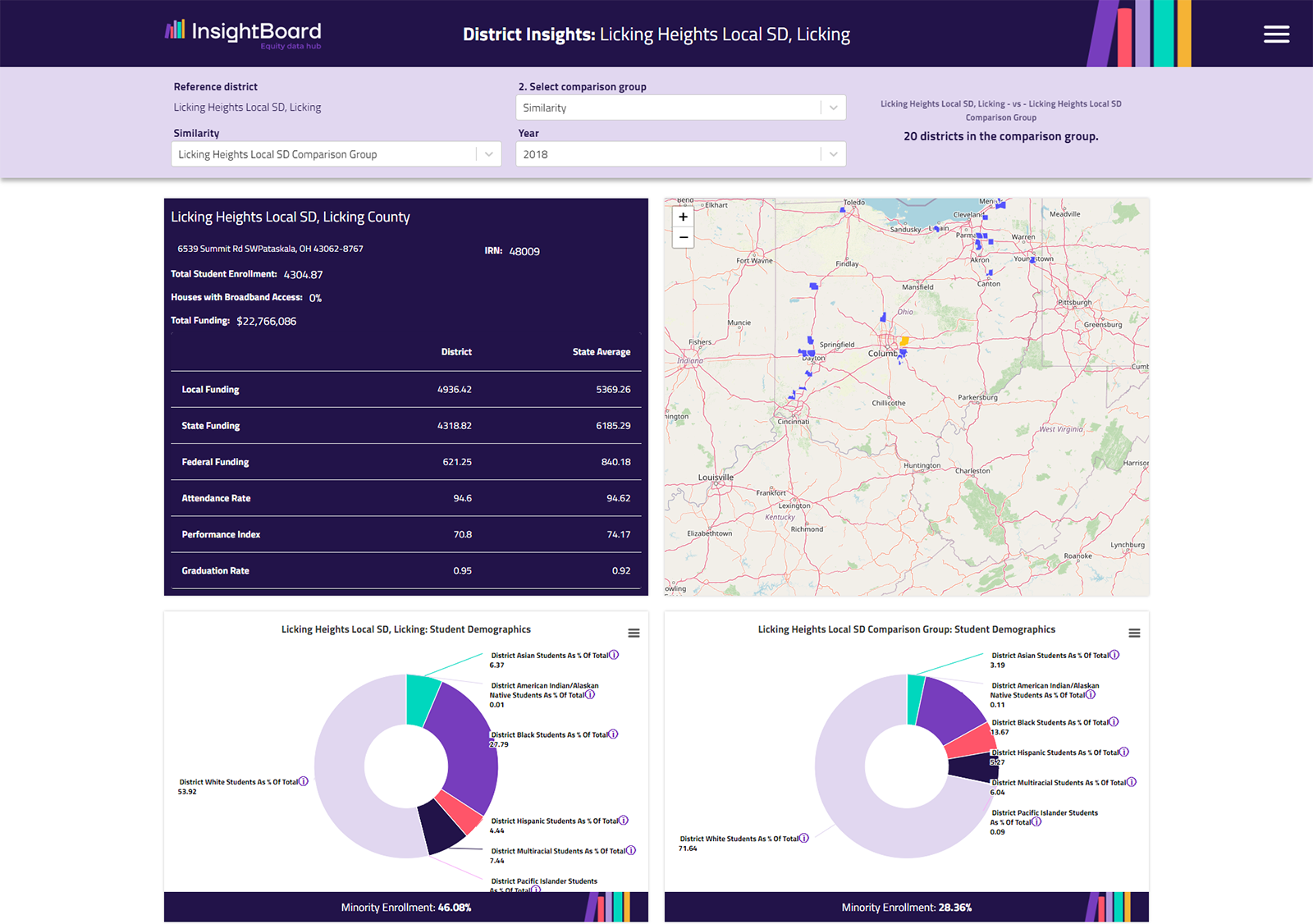Zoom out on the map
Image resolution: width=1313 pixels, height=924 pixels.
click(683, 238)
